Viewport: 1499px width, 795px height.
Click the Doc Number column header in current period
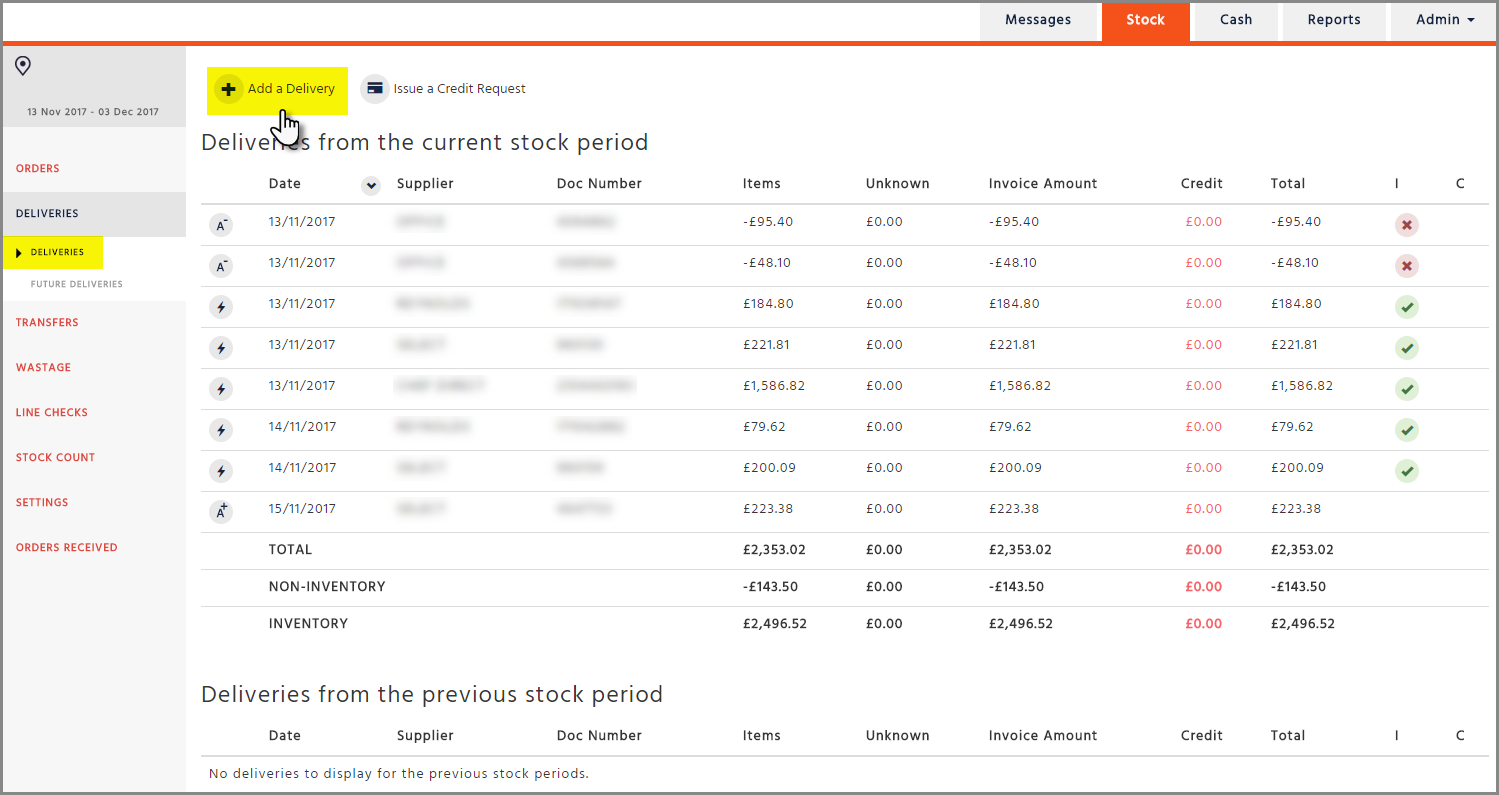pos(599,183)
